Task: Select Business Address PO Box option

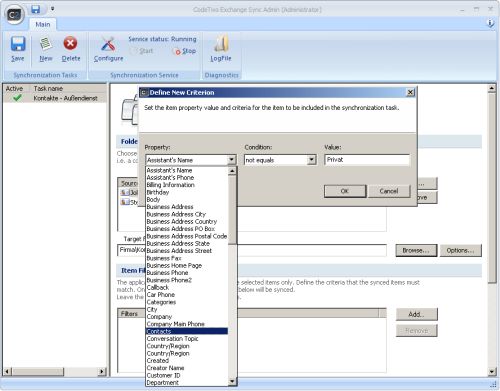Action: 187,229
